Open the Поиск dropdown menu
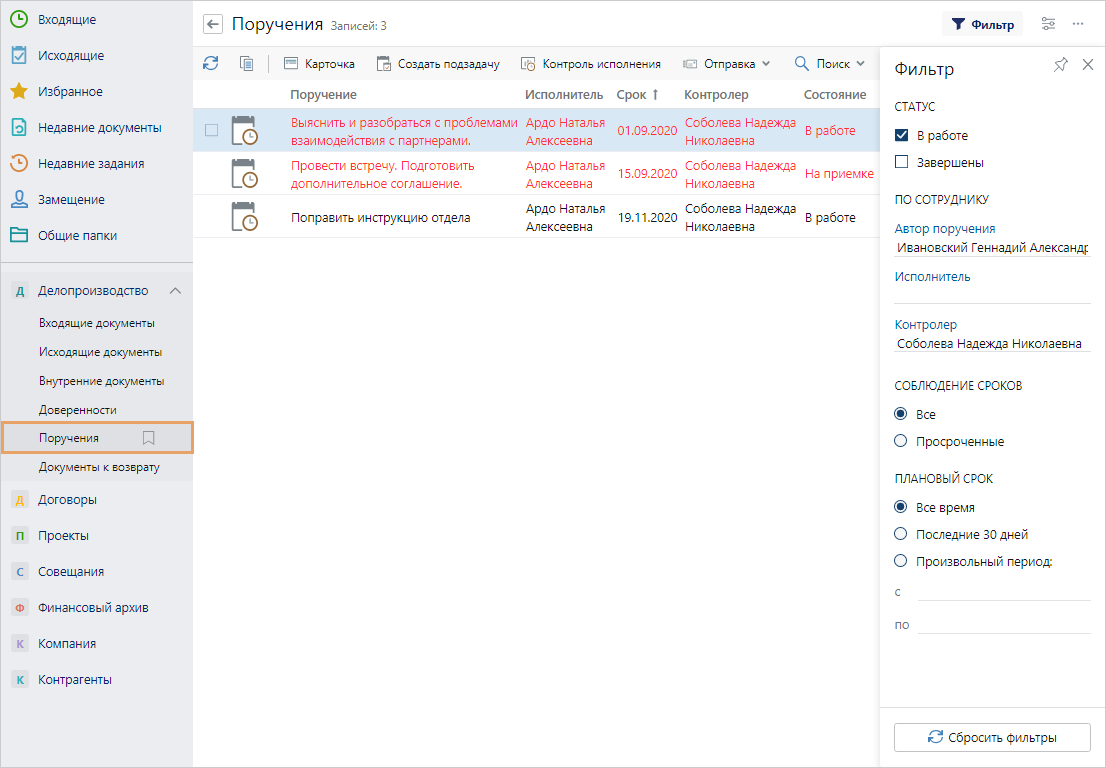The height and width of the screenshot is (768, 1106). click(829, 64)
